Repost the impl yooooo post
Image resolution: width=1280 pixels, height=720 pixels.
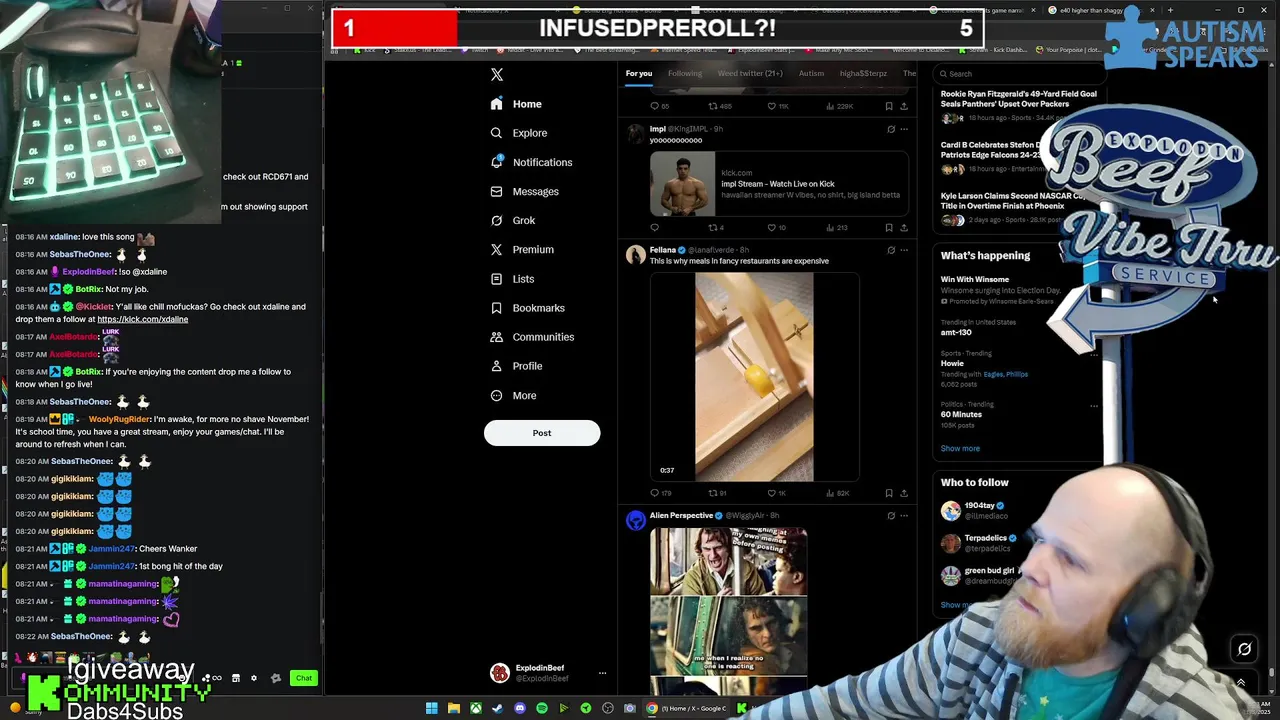pos(715,227)
